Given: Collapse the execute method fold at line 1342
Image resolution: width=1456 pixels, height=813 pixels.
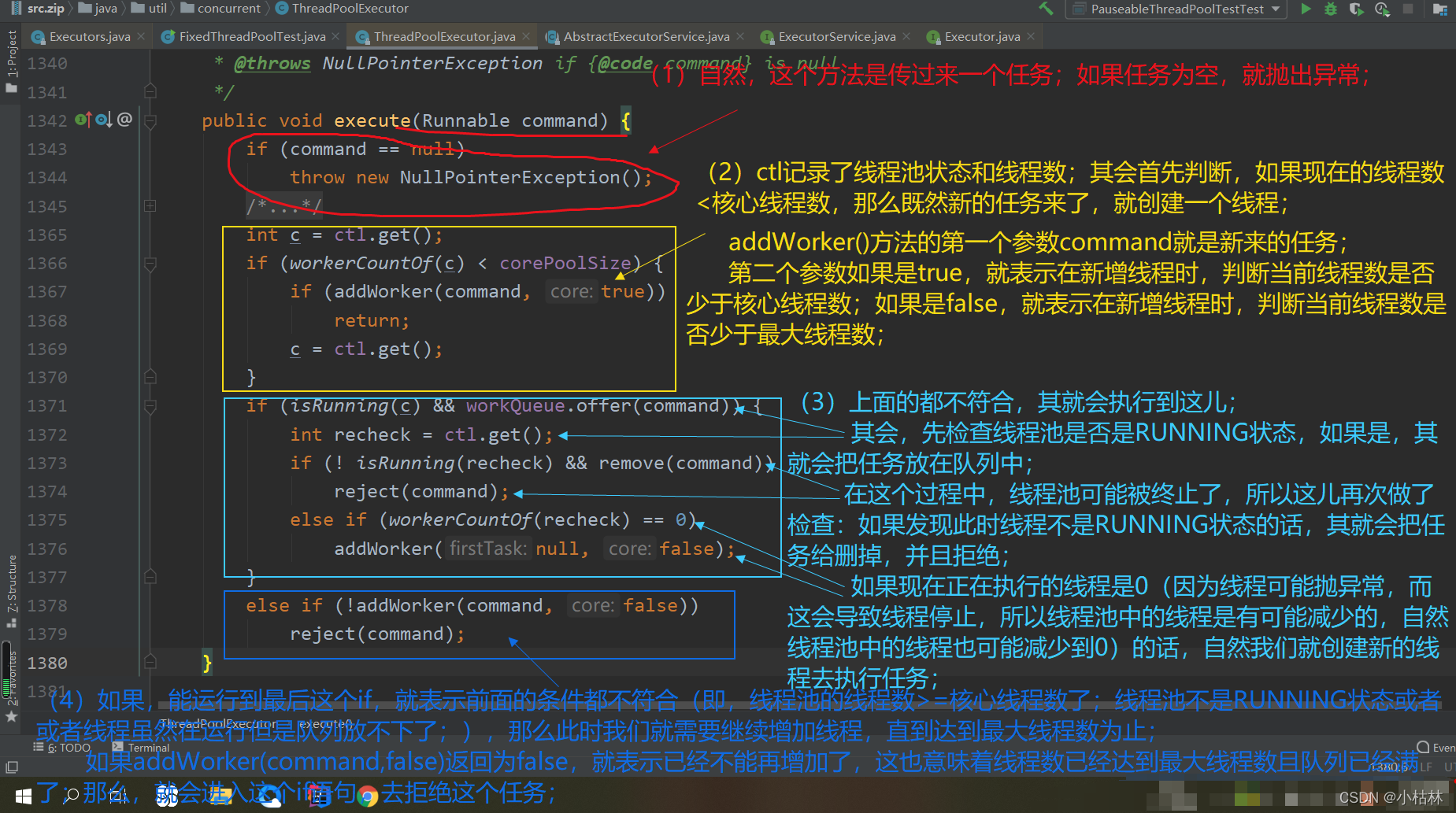Looking at the screenshot, I should click(x=150, y=121).
